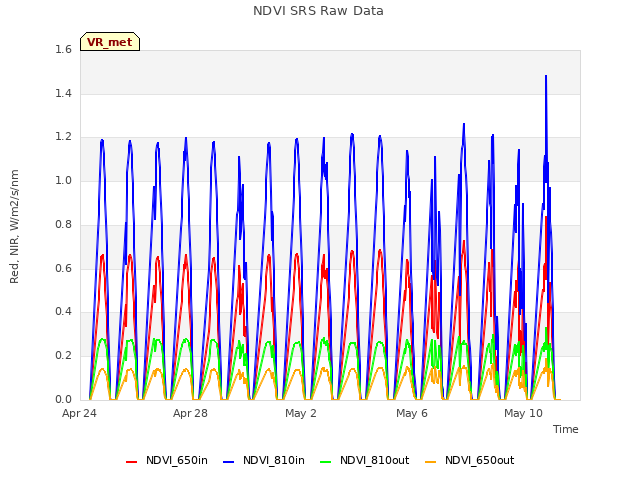Toggle the NDVI_810in legend entry
The image size is (640, 480).
[264, 461]
